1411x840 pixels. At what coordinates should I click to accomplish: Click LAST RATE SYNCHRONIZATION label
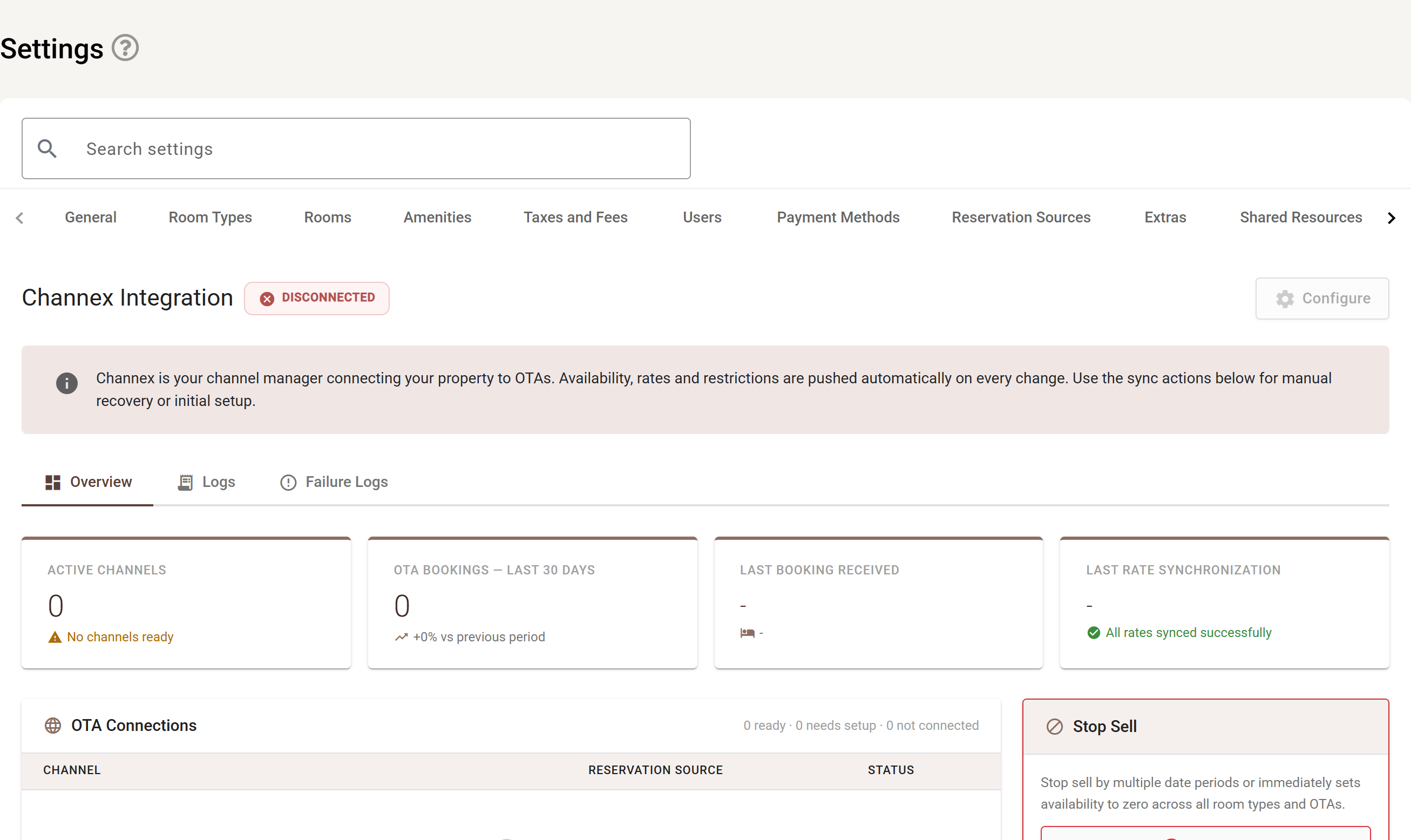click(1183, 570)
